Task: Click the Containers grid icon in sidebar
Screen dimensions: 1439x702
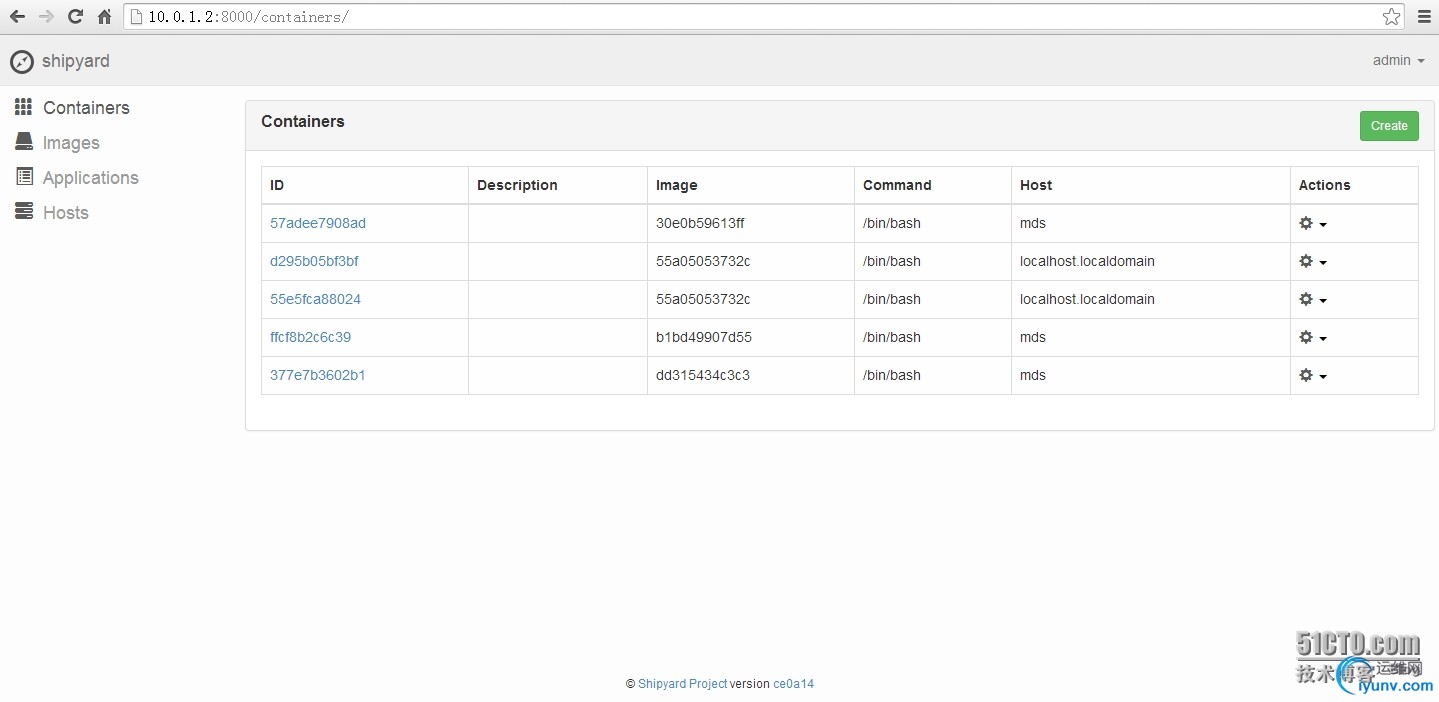Action: pyautogui.click(x=23, y=107)
